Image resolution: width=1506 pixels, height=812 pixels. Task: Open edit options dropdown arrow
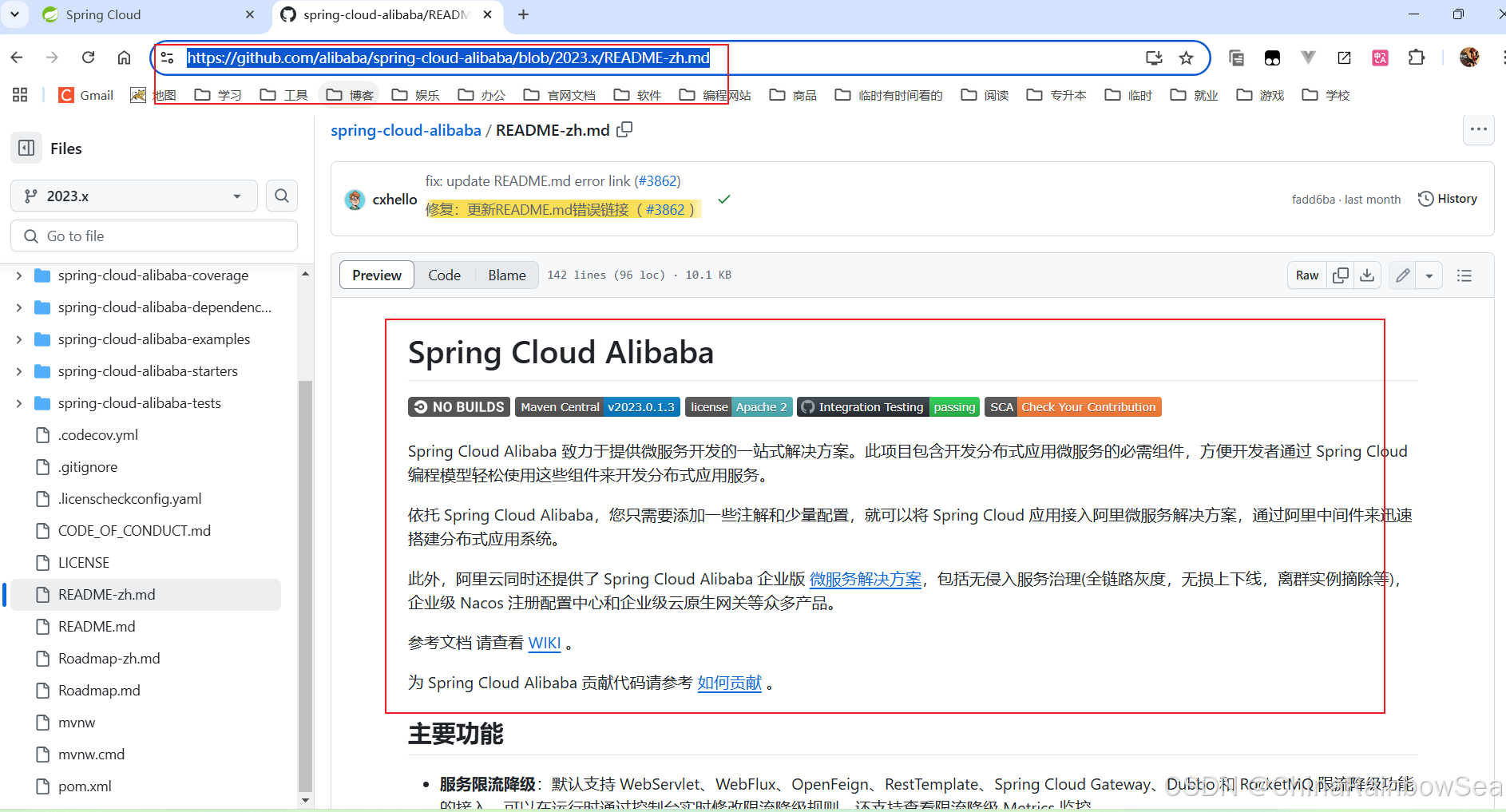tap(1429, 275)
